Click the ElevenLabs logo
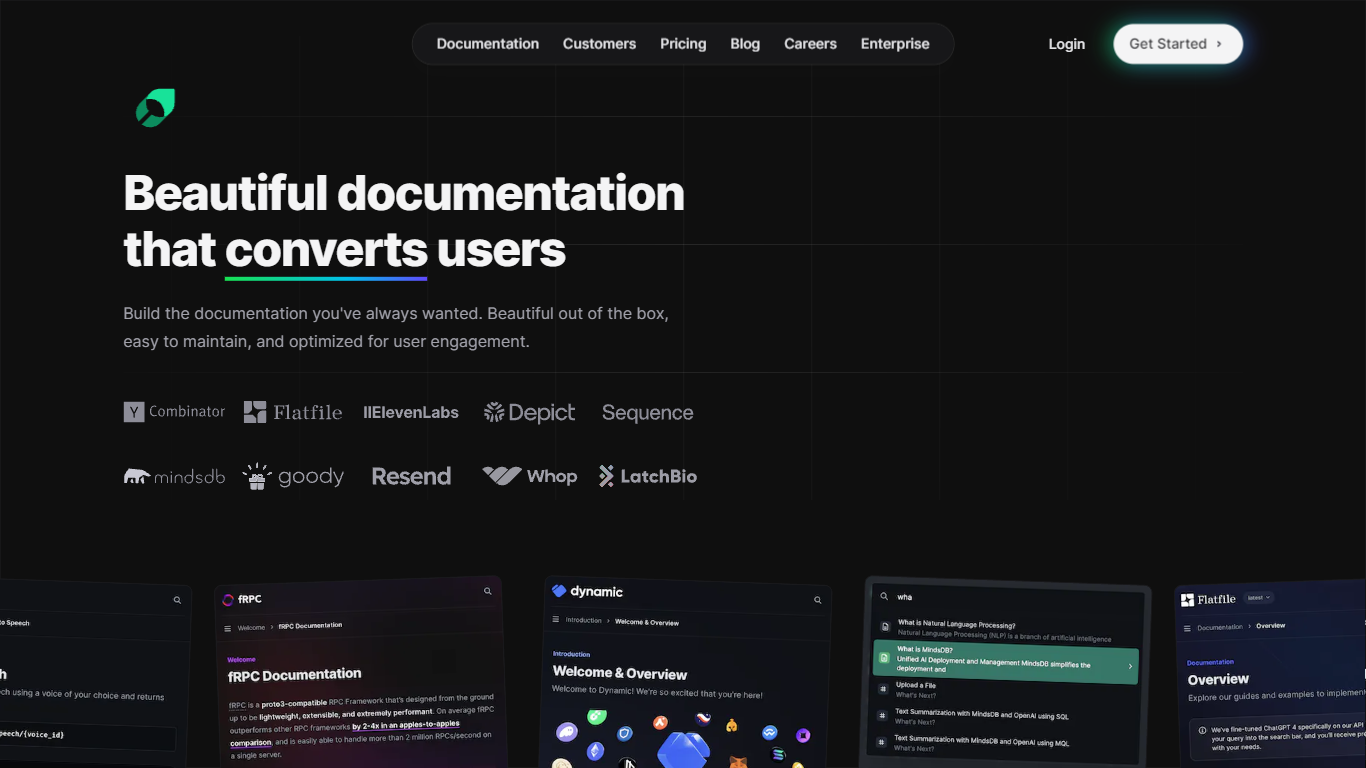 [411, 412]
